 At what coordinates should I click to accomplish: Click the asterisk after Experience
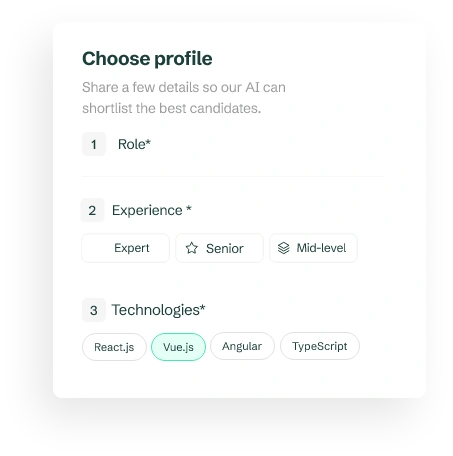pyautogui.click(x=189, y=208)
